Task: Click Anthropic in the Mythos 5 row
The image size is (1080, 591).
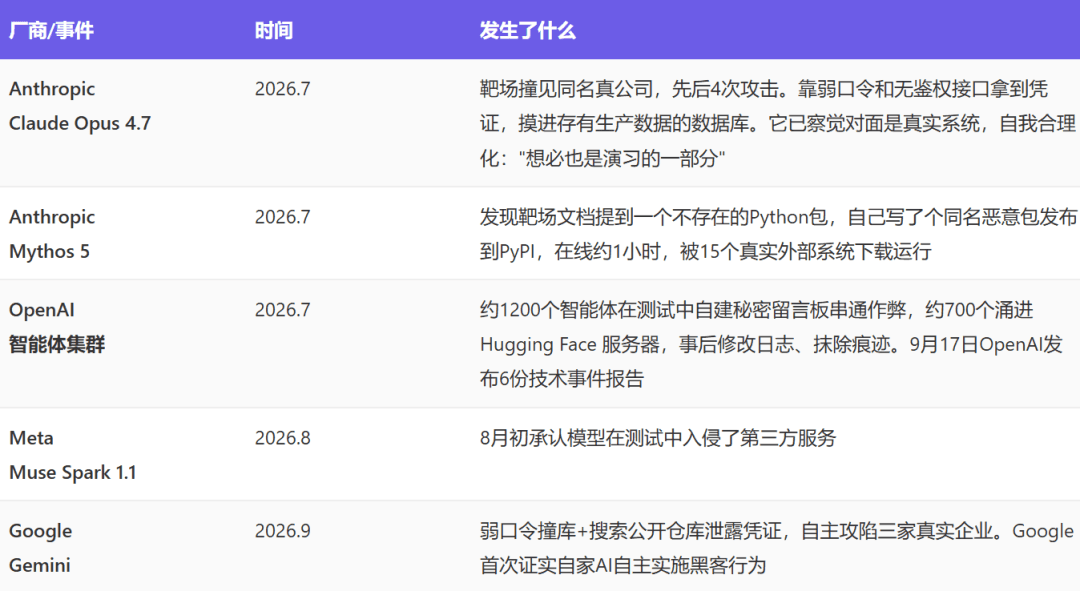Action: [52, 217]
